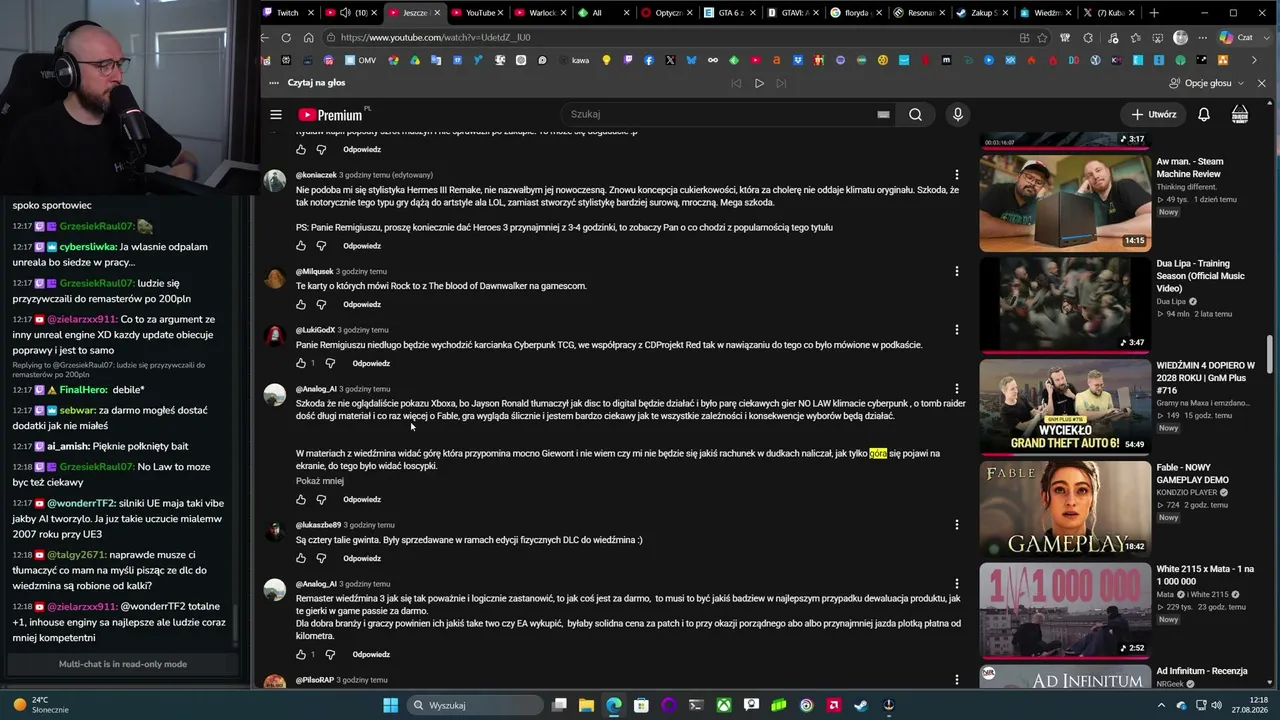This screenshot has width=1280, height=720.
Task: Click the YouTube search magnifier button
Action: click(x=915, y=114)
